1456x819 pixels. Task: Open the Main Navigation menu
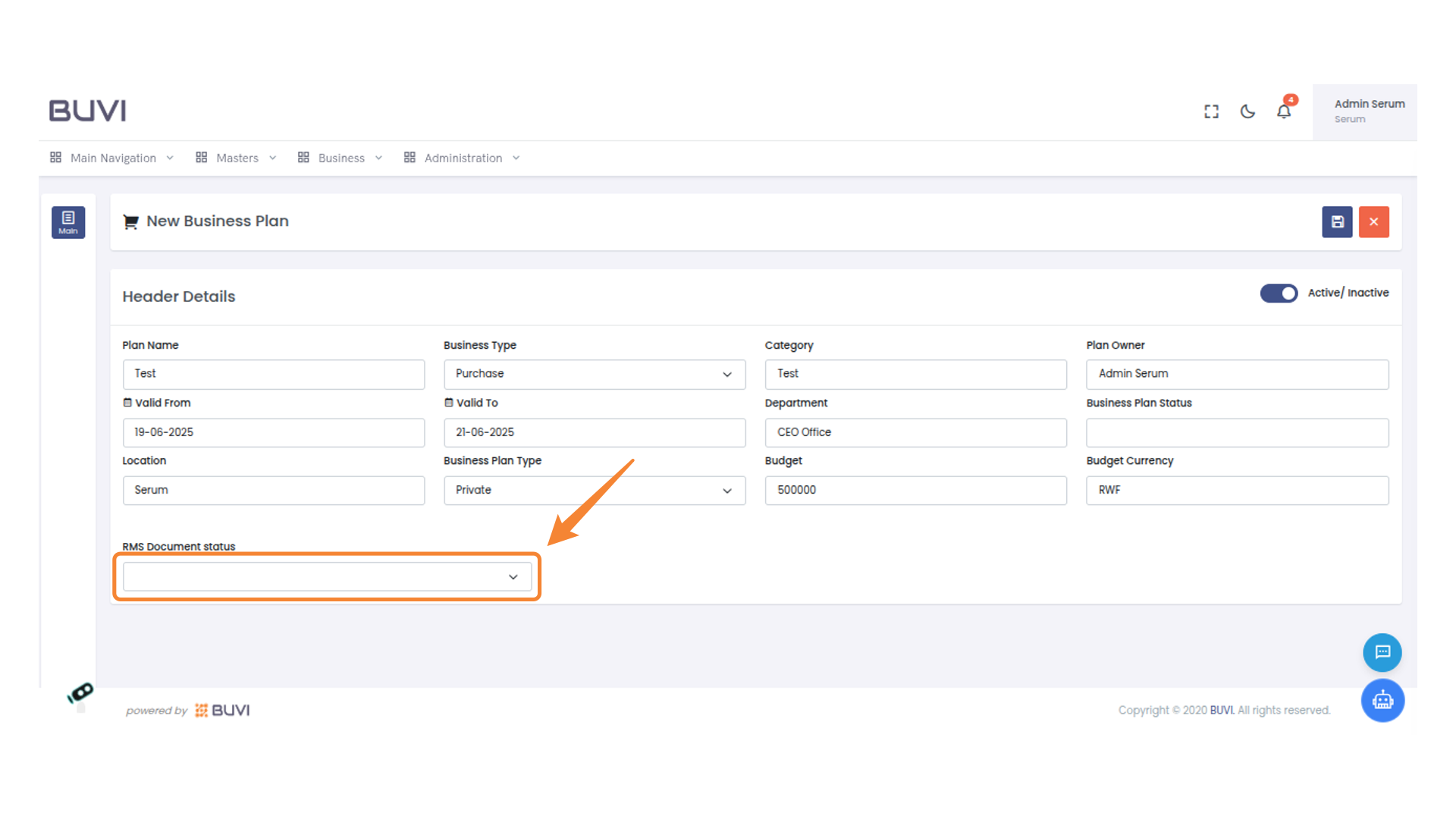[112, 158]
